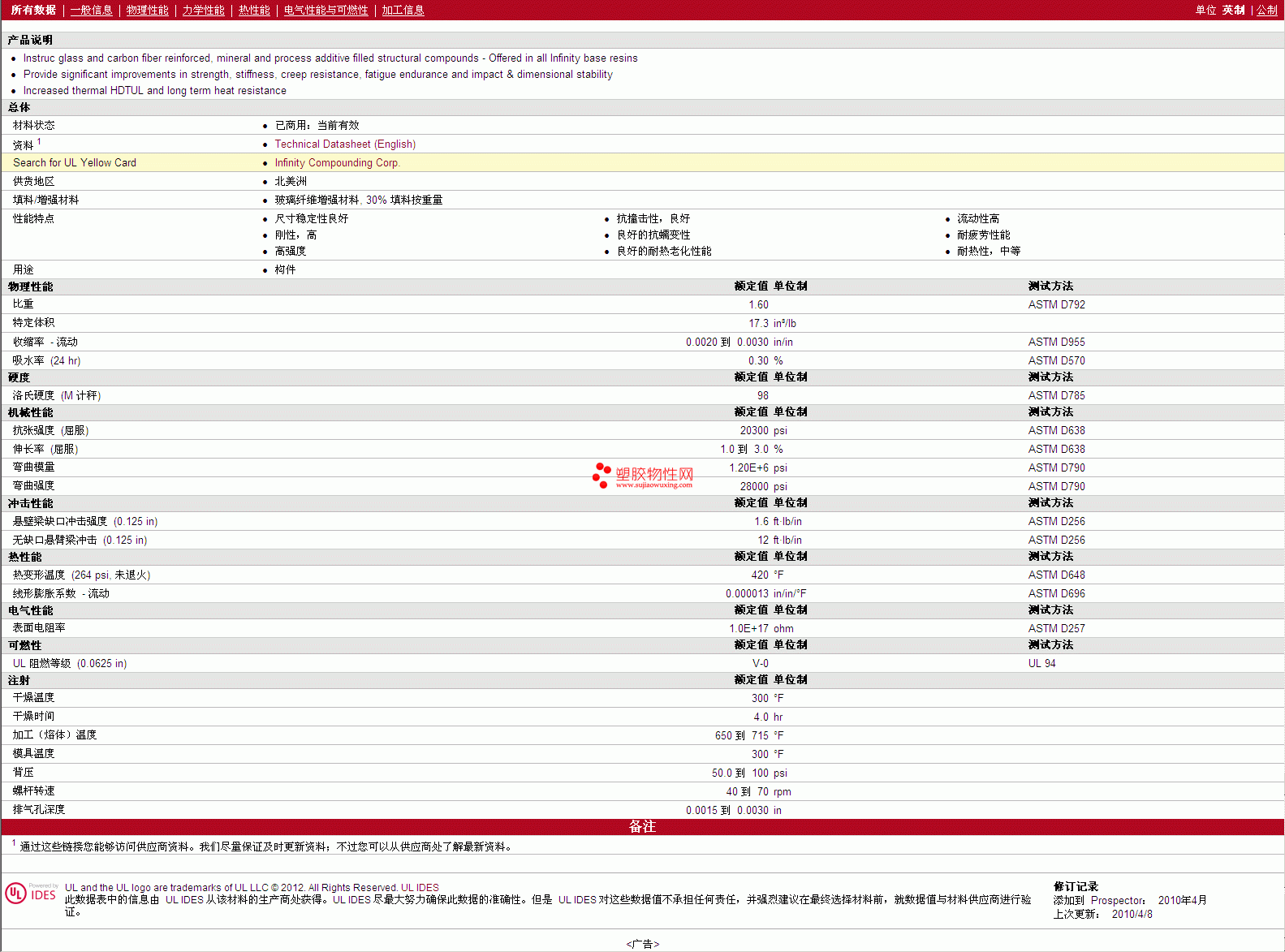Click the 备注 section header
The image size is (1285, 952).
(x=642, y=826)
